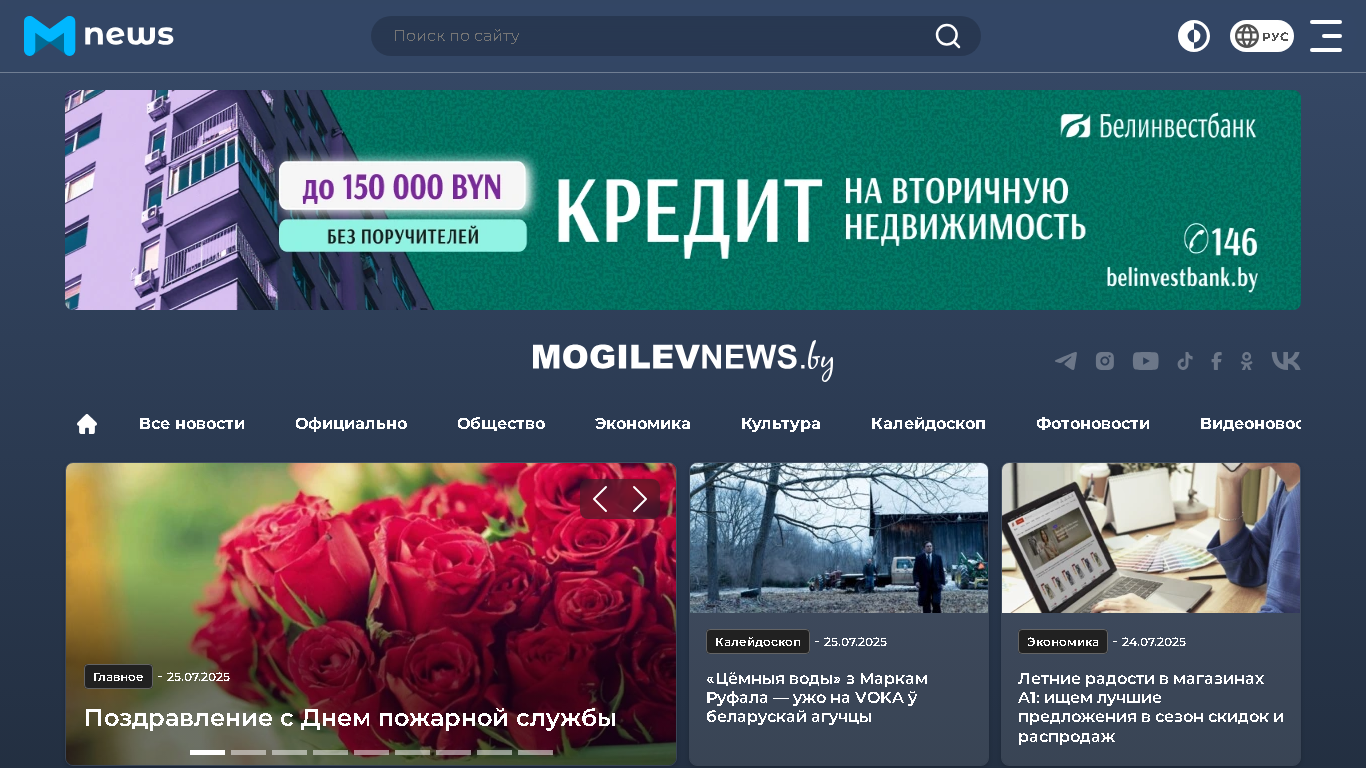Open the VK social link
1366x768 pixels.
(x=1286, y=361)
